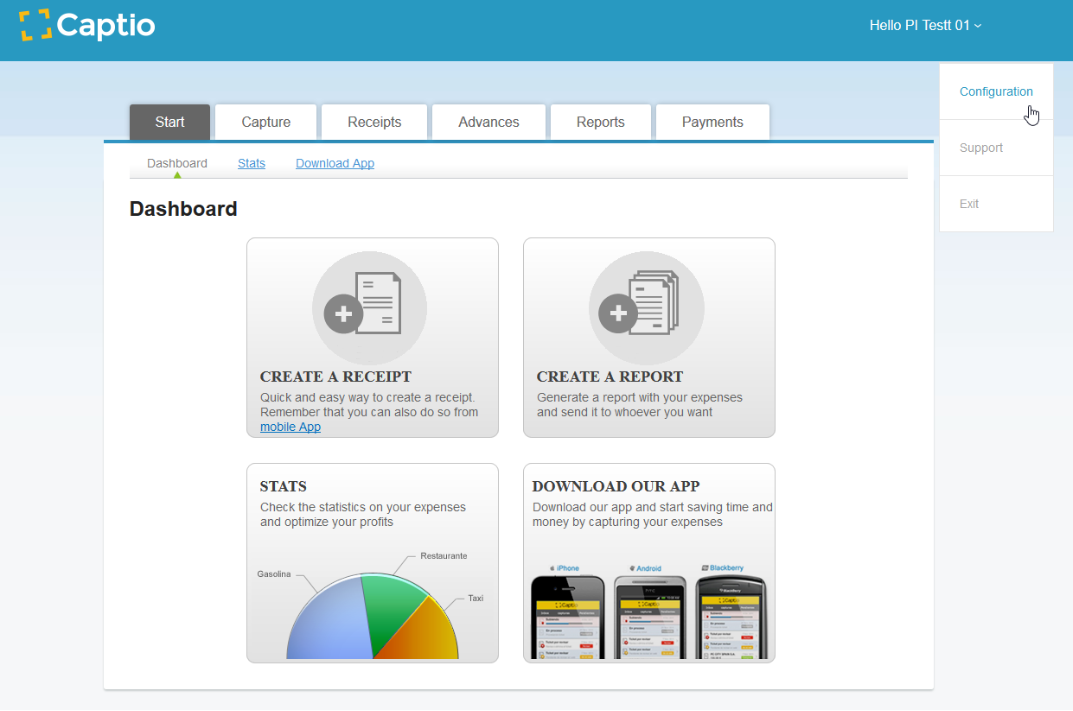Viewport: 1073px width, 711px height.
Task: Open the Receipts tab
Action: (374, 122)
